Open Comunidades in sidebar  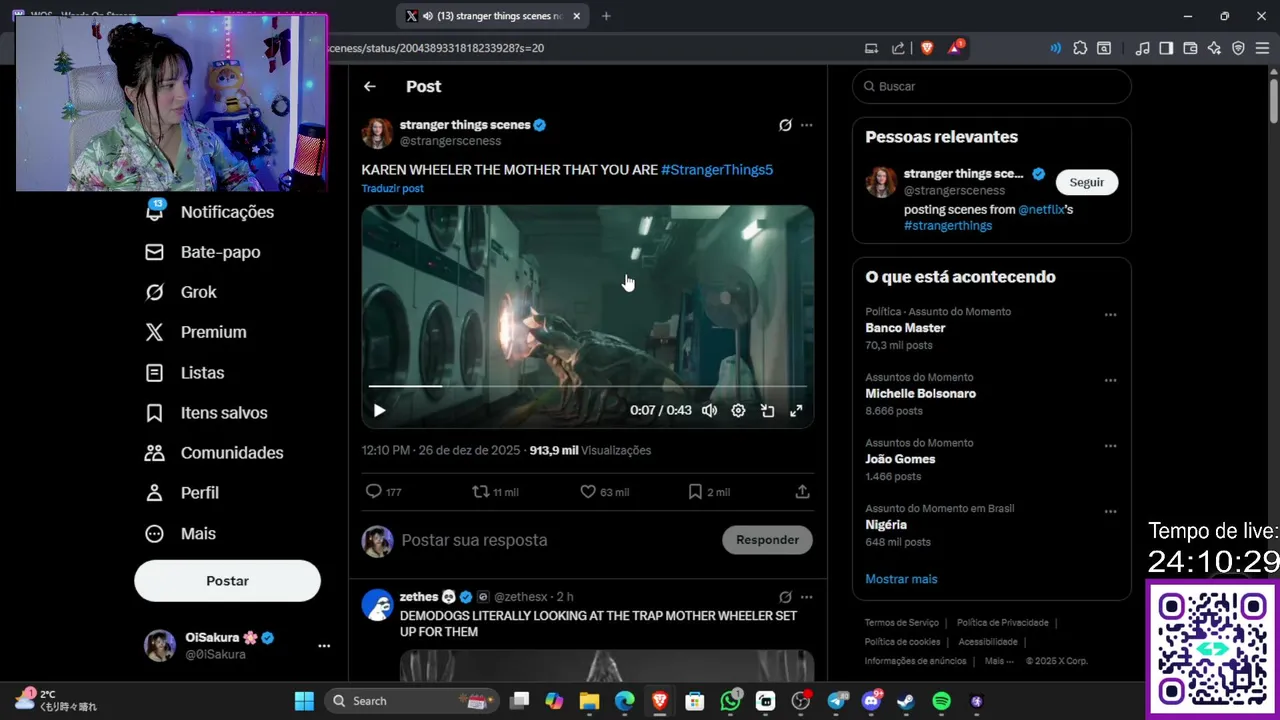click(x=214, y=452)
